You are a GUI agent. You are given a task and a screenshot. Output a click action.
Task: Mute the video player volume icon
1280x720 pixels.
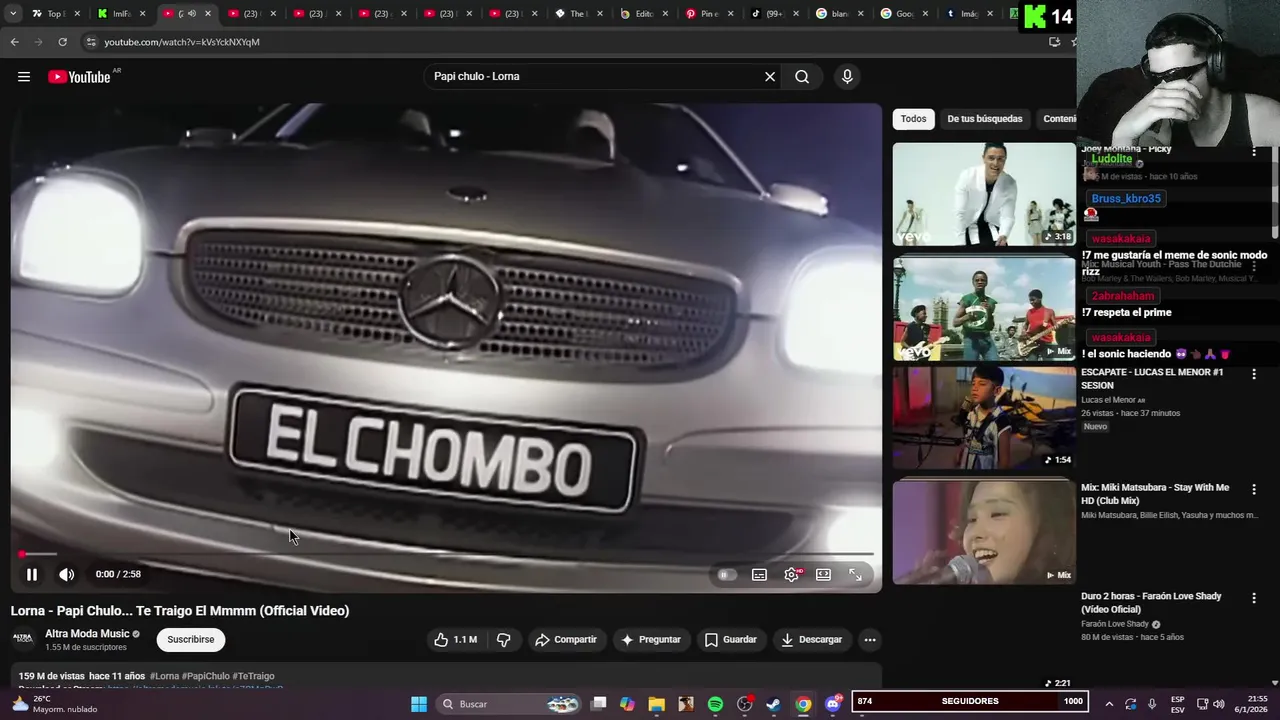[x=66, y=574]
